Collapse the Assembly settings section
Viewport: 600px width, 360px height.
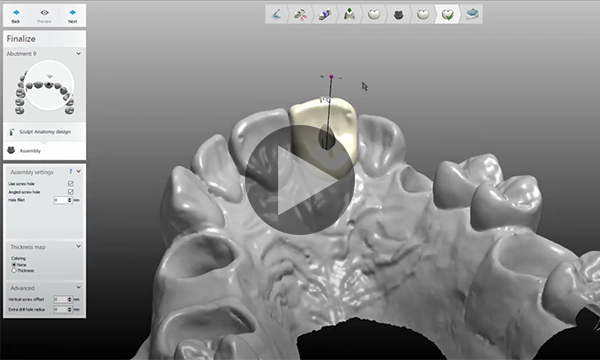78,171
